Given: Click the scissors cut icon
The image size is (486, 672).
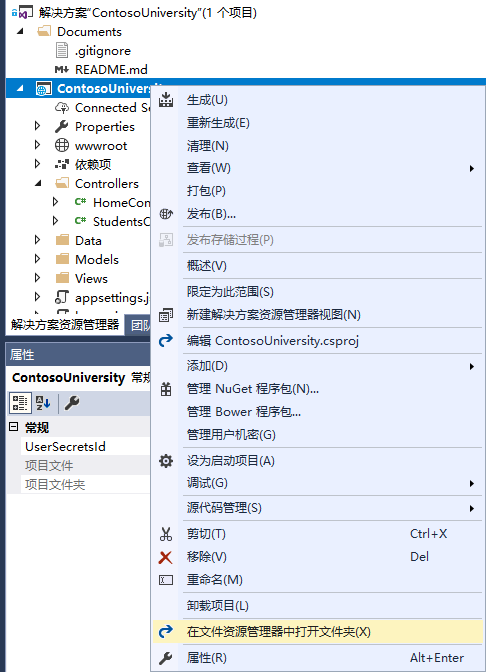Looking at the screenshot, I should click(166, 534).
